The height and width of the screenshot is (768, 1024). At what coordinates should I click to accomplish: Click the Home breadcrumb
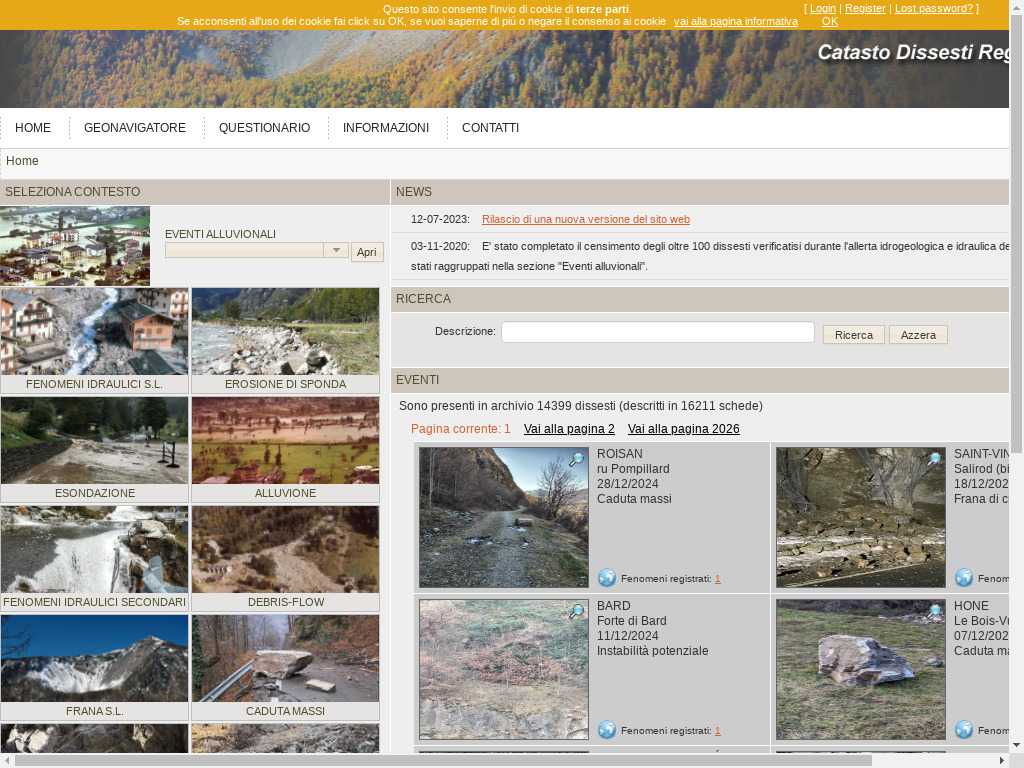coord(22,161)
